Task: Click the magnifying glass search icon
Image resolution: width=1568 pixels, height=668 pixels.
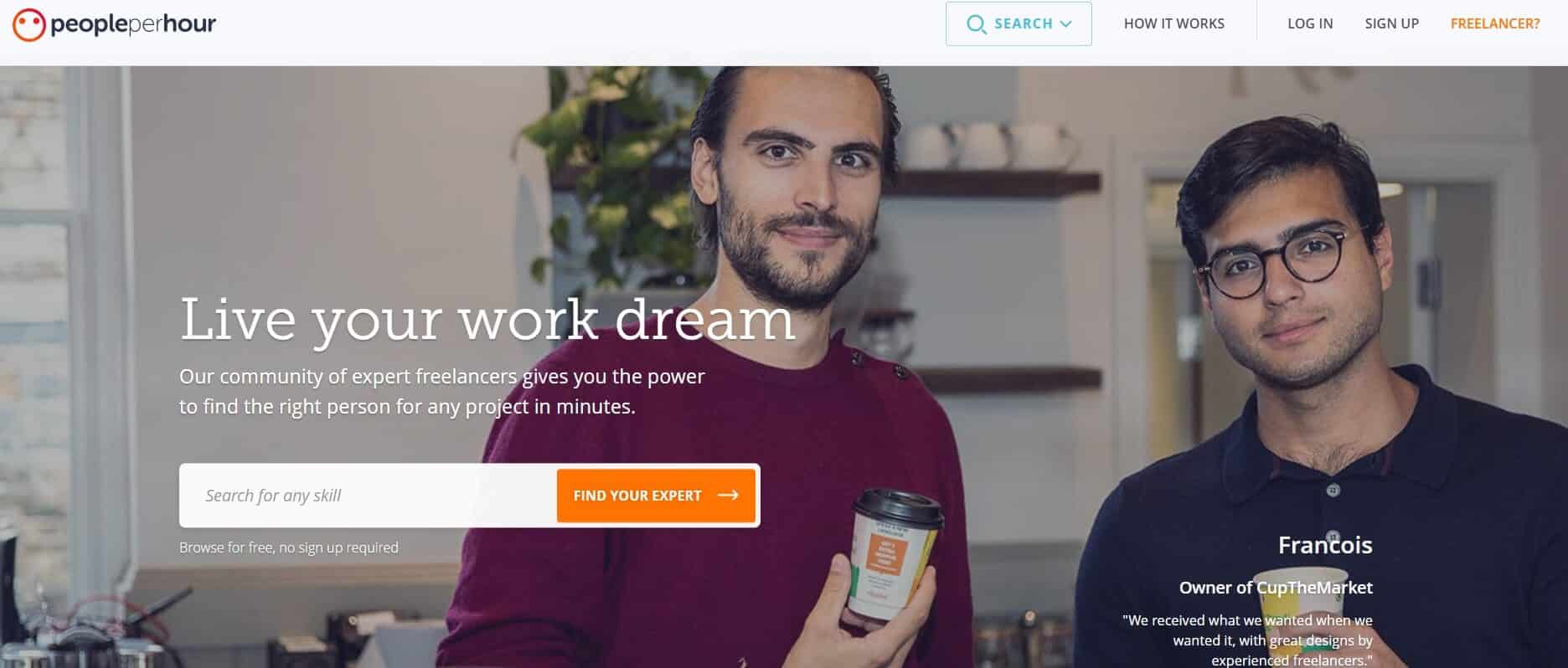Action: pos(976,24)
